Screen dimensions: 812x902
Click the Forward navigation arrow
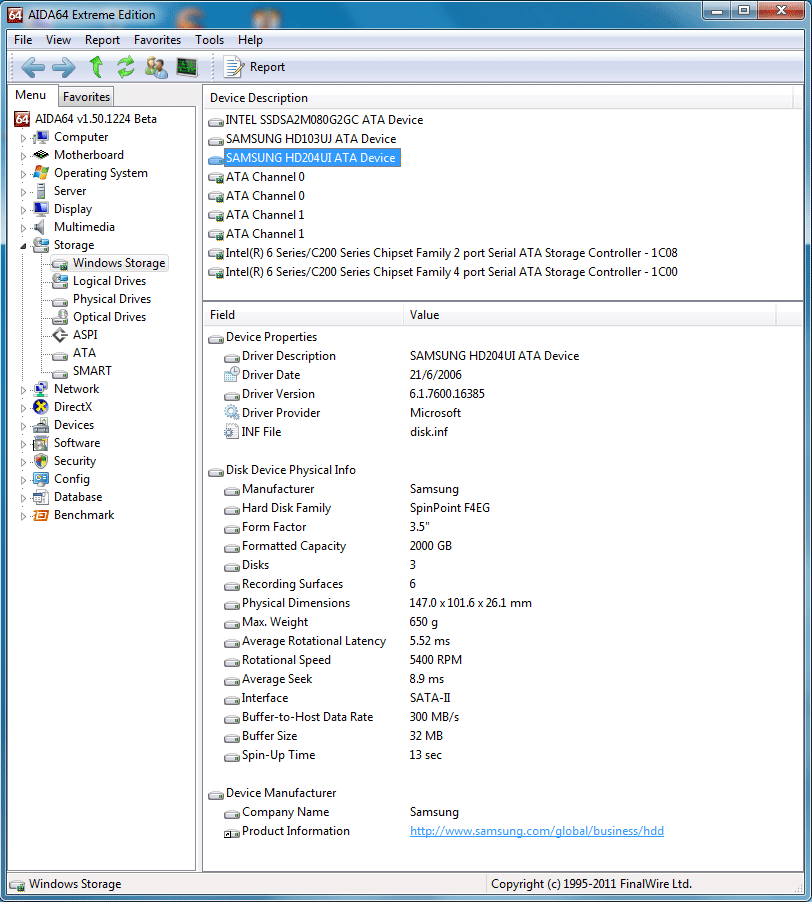tap(62, 67)
